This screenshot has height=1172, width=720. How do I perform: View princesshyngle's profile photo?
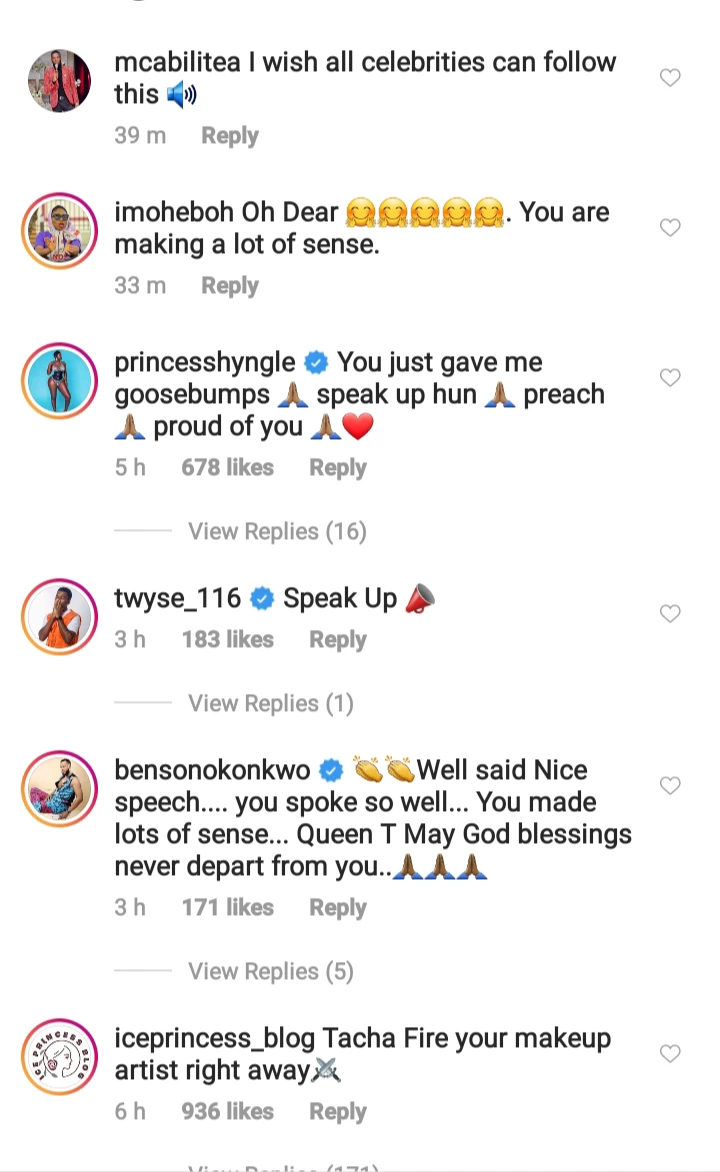pyautogui.click(x=59, y=380)
